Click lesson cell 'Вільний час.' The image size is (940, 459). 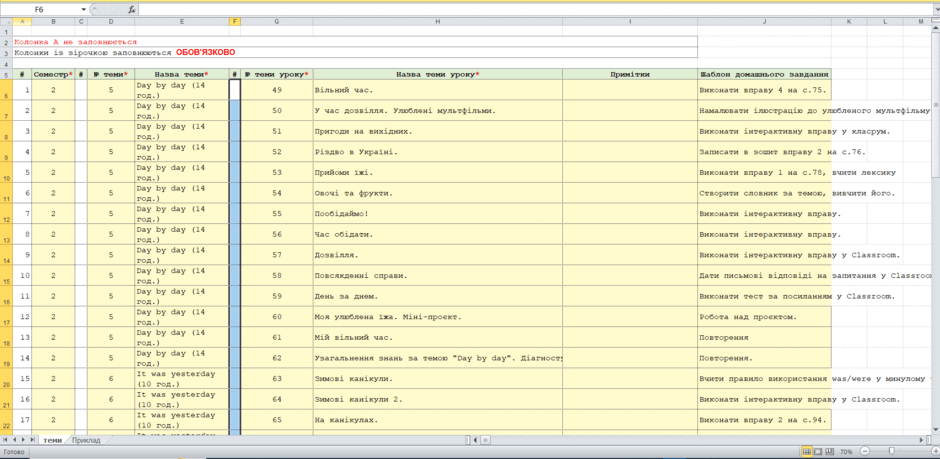[438, 90]
